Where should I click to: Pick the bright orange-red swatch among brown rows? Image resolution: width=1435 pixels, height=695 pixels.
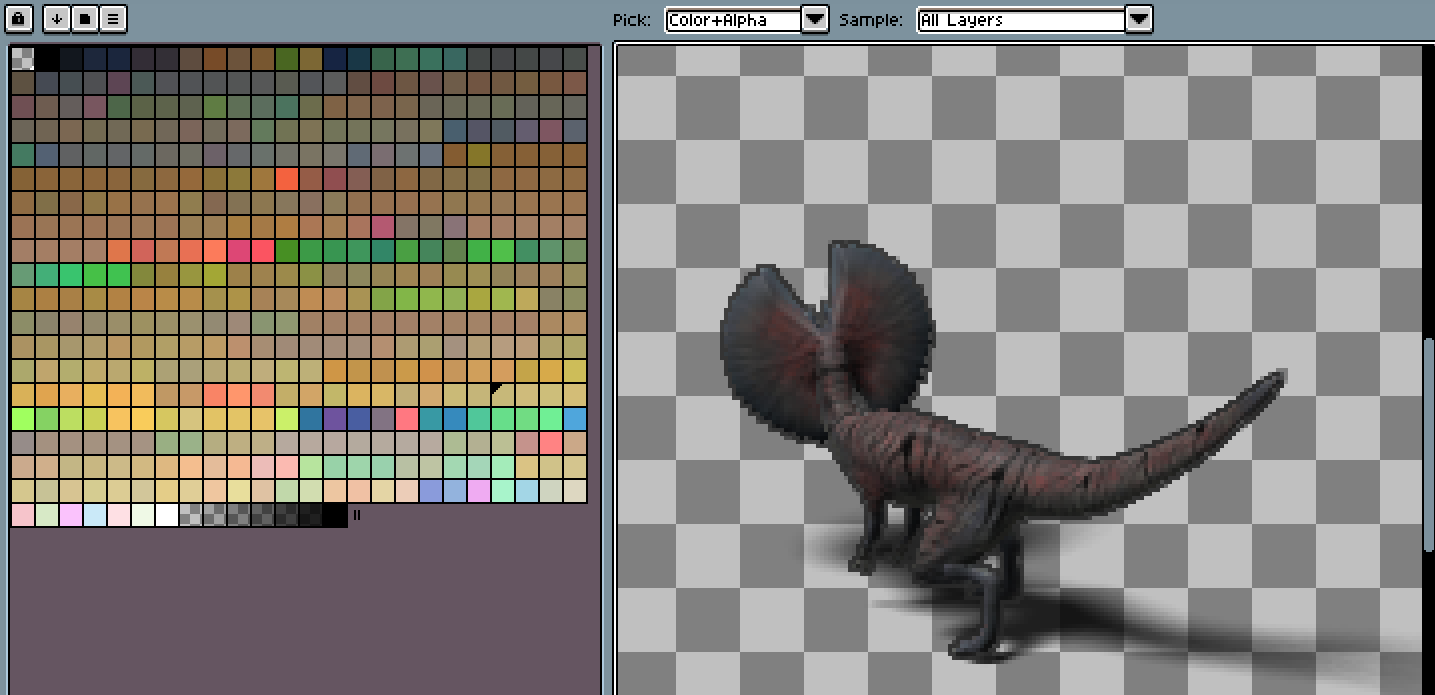[286, 179]
